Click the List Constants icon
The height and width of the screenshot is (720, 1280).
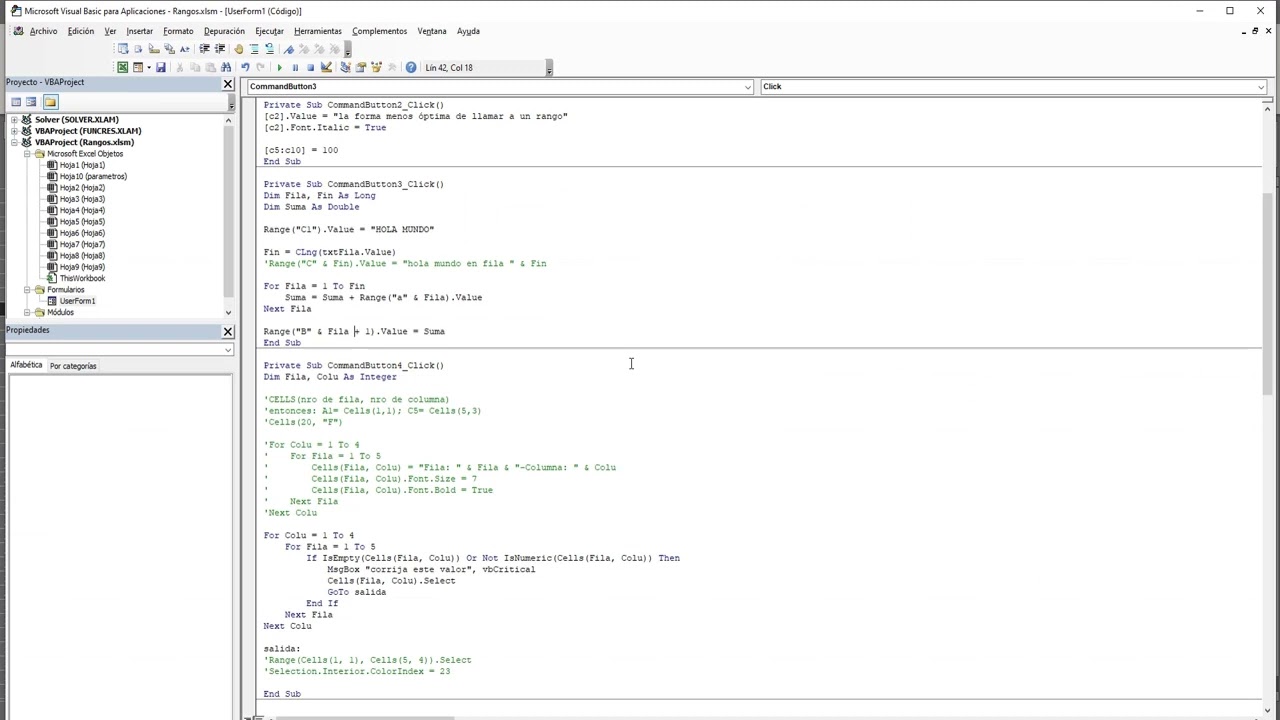pos(138,49)
